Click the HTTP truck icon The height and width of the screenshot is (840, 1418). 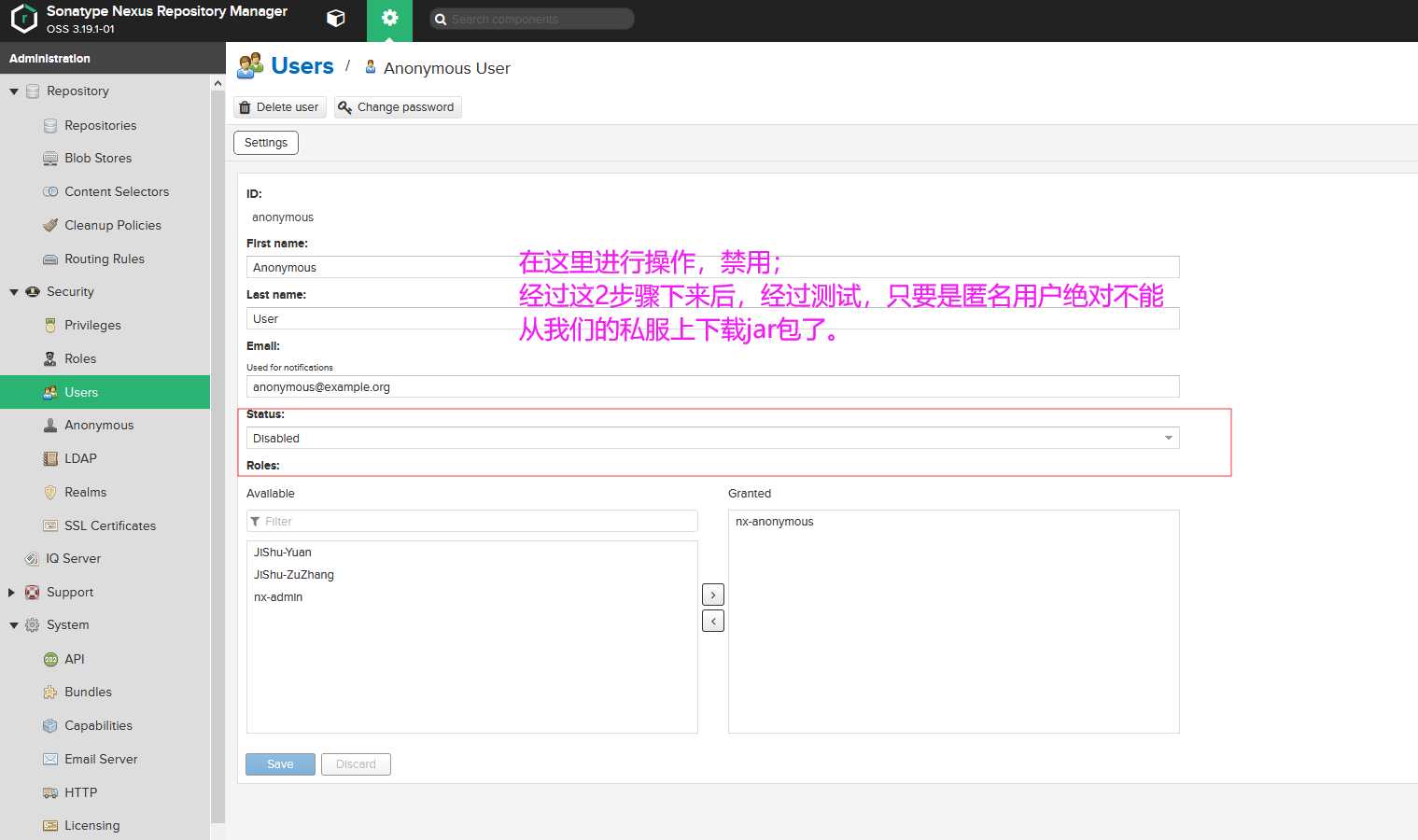50,792
